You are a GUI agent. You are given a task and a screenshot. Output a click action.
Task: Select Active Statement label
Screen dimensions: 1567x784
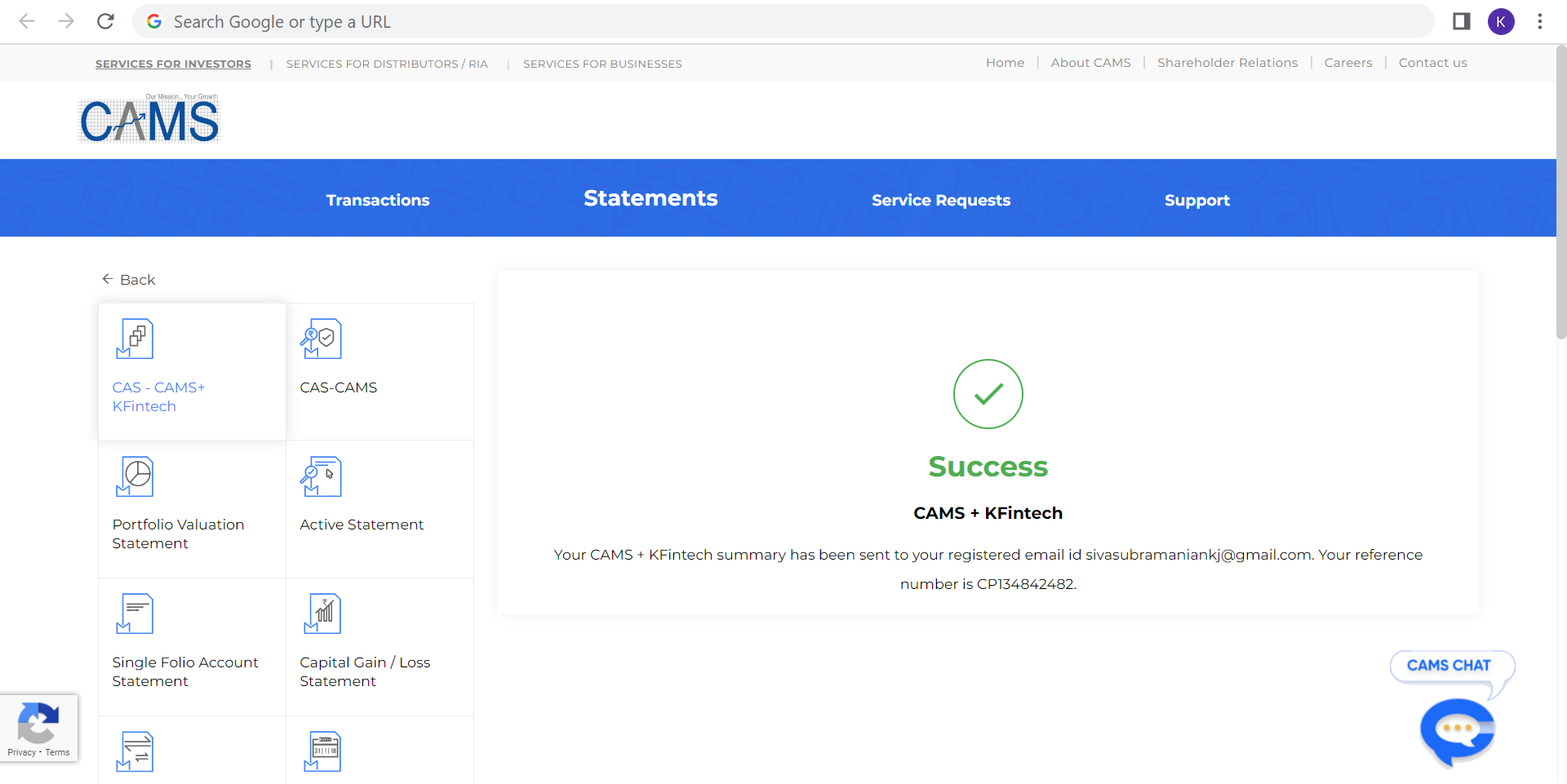(x=362, y=525)
